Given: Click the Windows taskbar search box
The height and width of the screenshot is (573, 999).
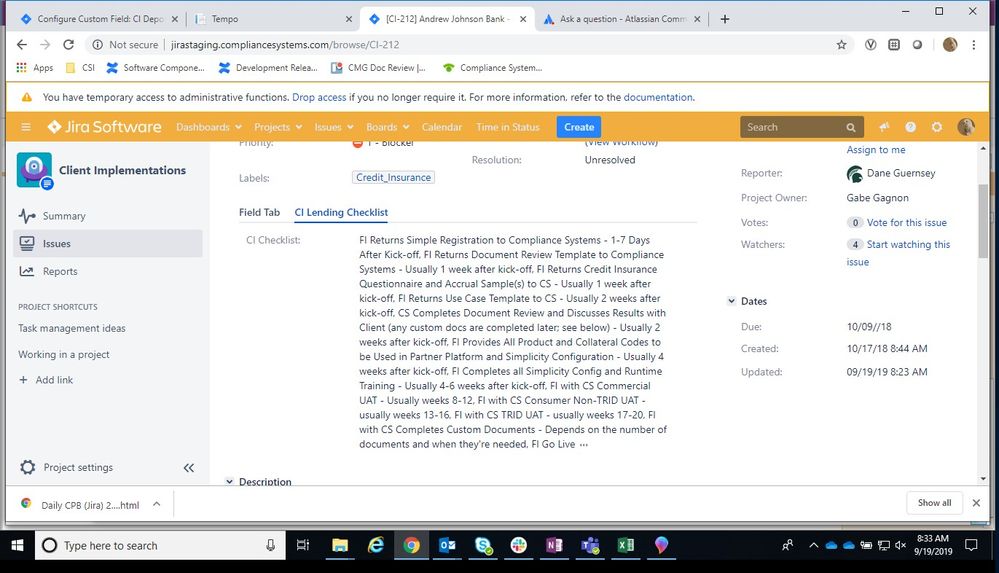Looking at the screenshot, I should (160, 546).
